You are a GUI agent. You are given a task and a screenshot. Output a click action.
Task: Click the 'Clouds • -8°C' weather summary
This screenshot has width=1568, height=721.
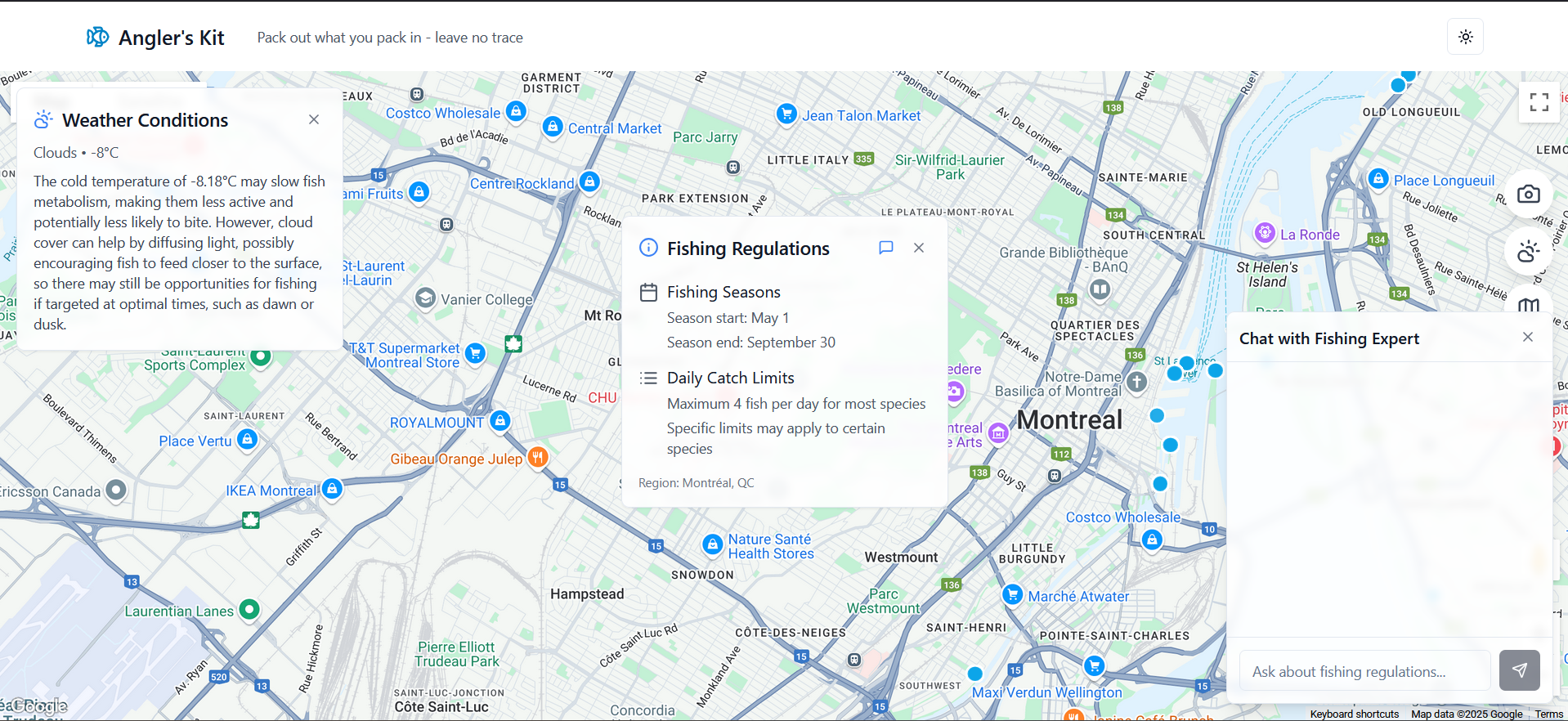76,153
